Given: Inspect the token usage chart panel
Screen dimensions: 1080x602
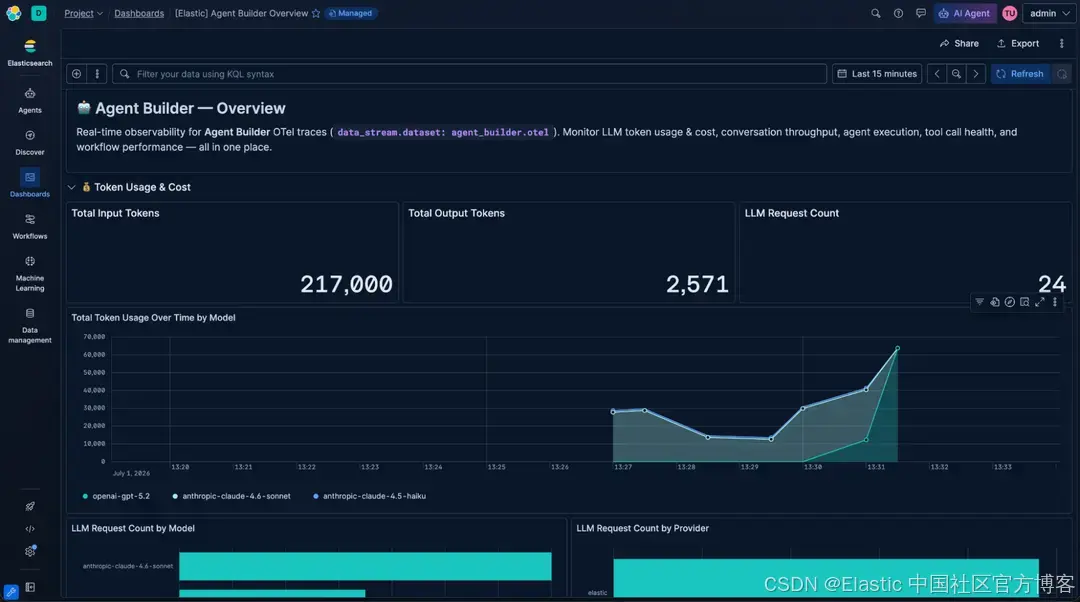Looking at the screenshot, I should [x=1025, y=302].
